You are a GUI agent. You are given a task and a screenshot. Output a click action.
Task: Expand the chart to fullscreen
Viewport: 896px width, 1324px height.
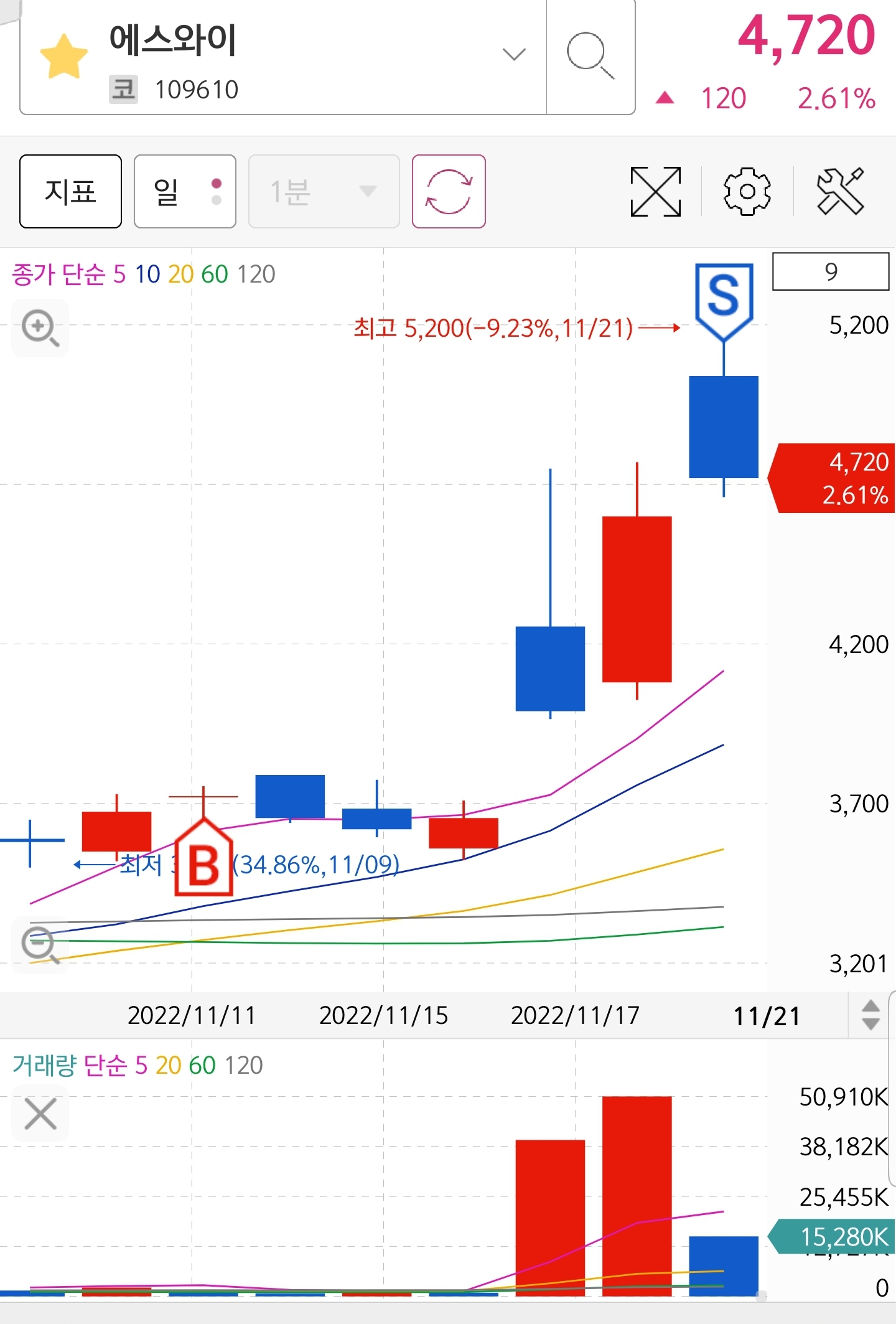655,191
